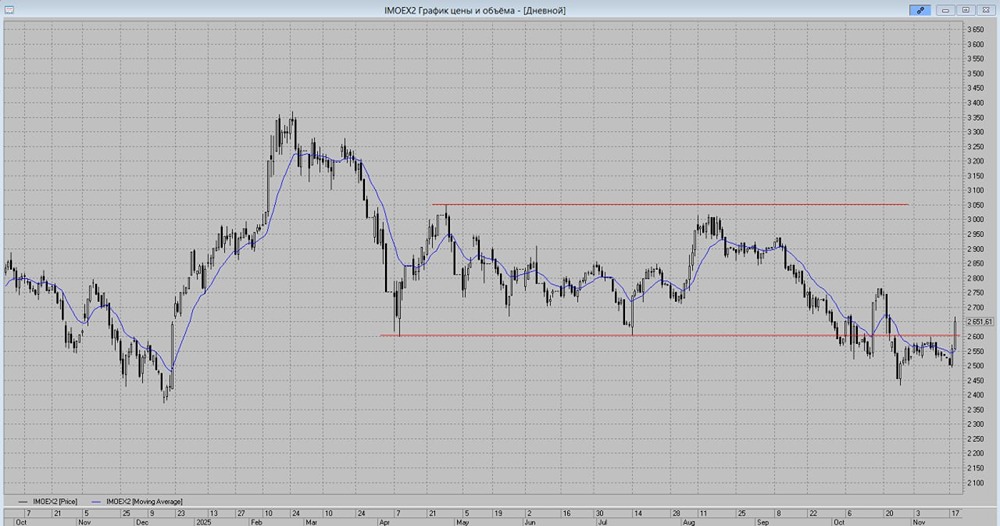
Task: Click the Dec month label on timeline
Action: [142, 521]
